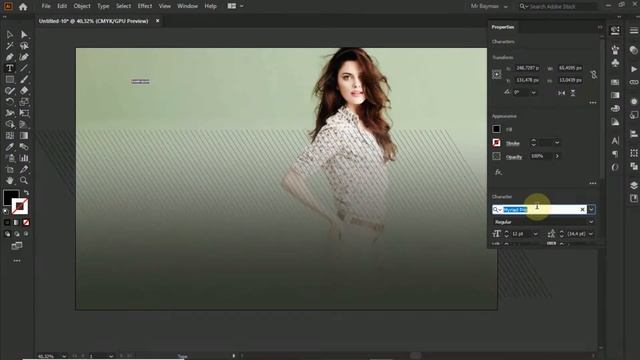The width and height of the screenshot is (640, 360).
Task: Switch to Draw Behind mode
Action: 17,234
